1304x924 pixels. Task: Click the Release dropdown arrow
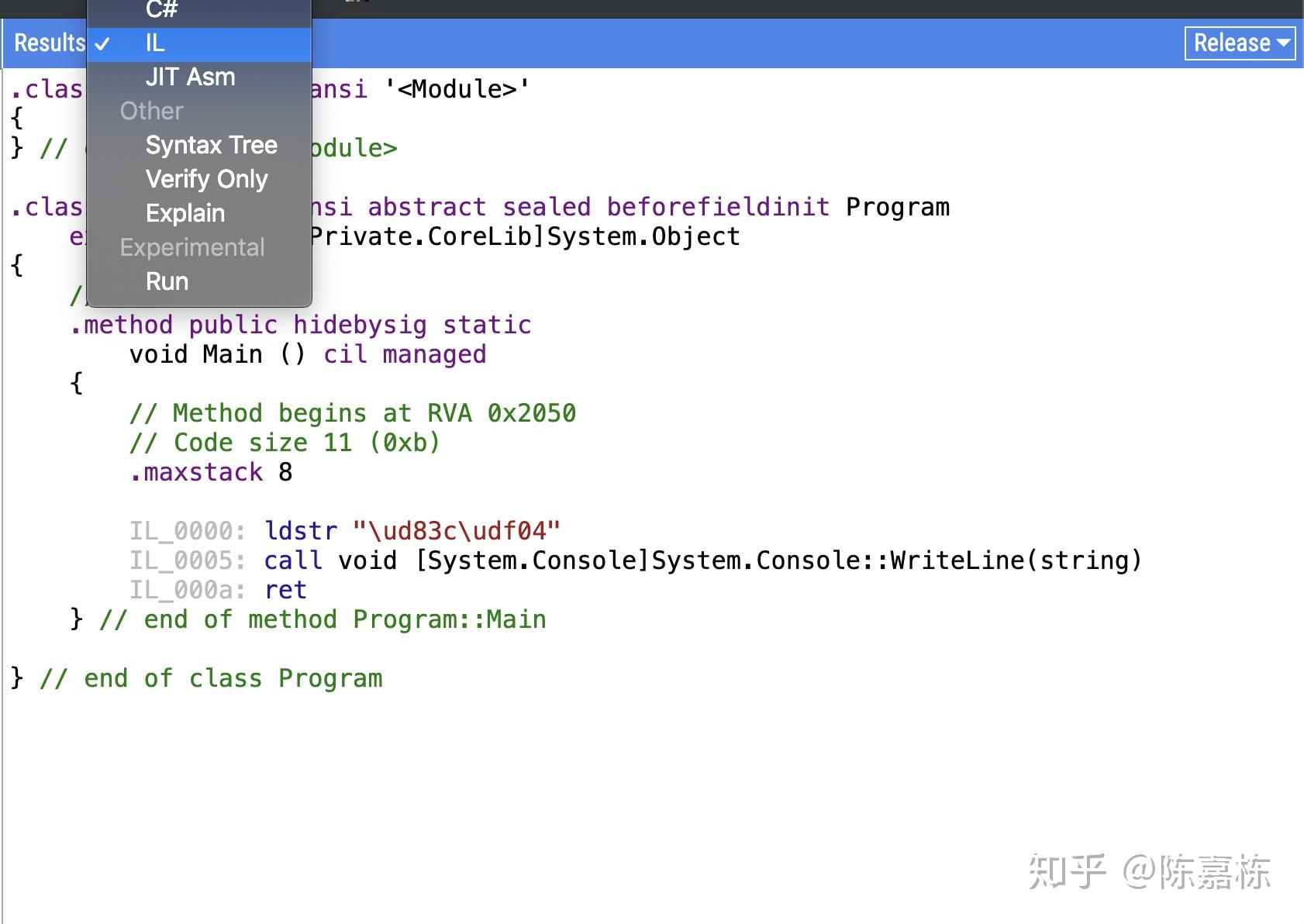tap(1282, 44)
